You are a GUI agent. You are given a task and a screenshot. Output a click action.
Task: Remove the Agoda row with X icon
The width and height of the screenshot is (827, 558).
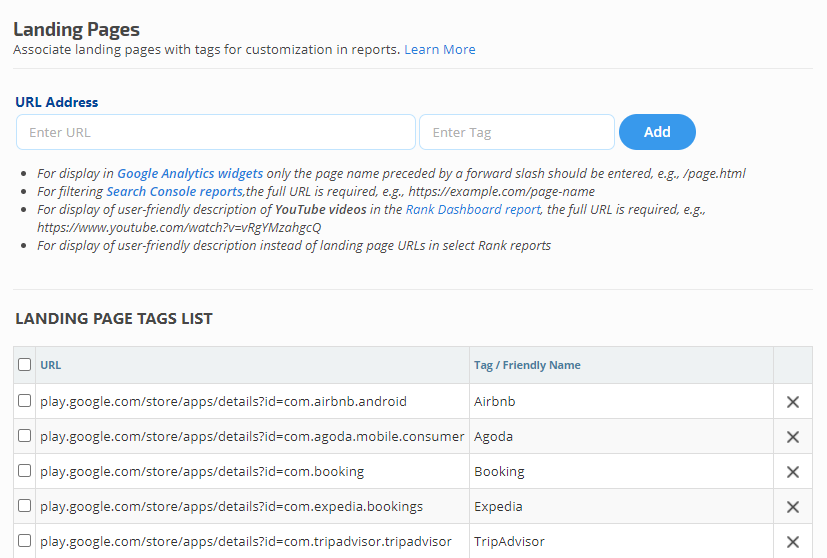(792, 437)
